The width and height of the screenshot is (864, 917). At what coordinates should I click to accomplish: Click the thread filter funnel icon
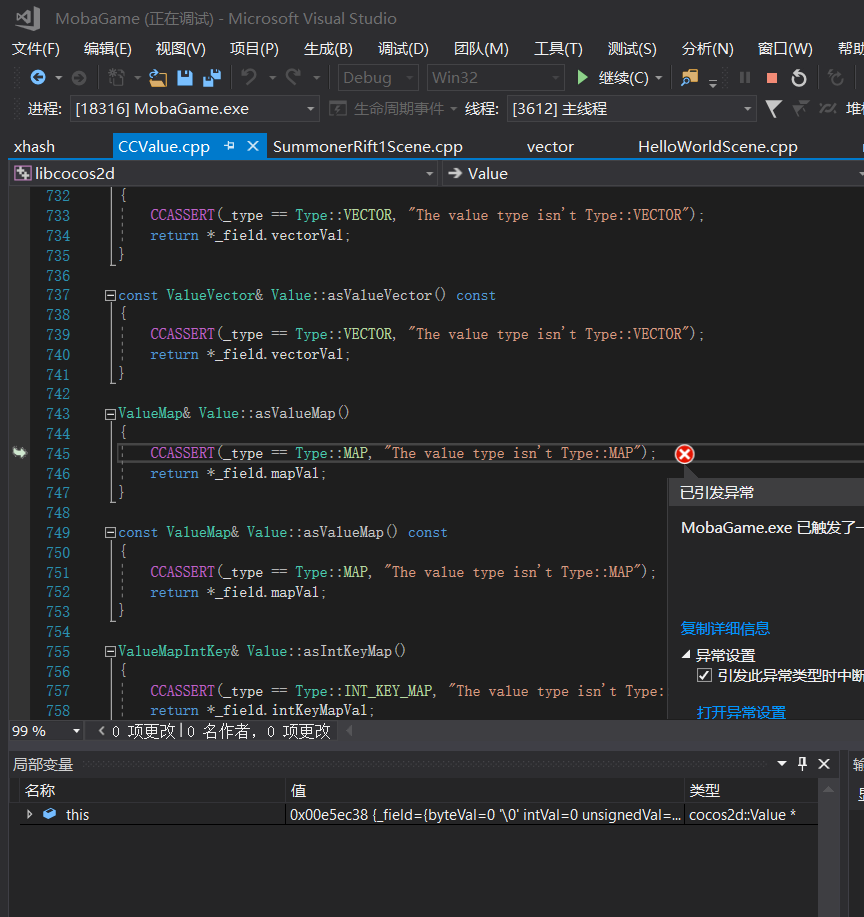coord(773,109)
